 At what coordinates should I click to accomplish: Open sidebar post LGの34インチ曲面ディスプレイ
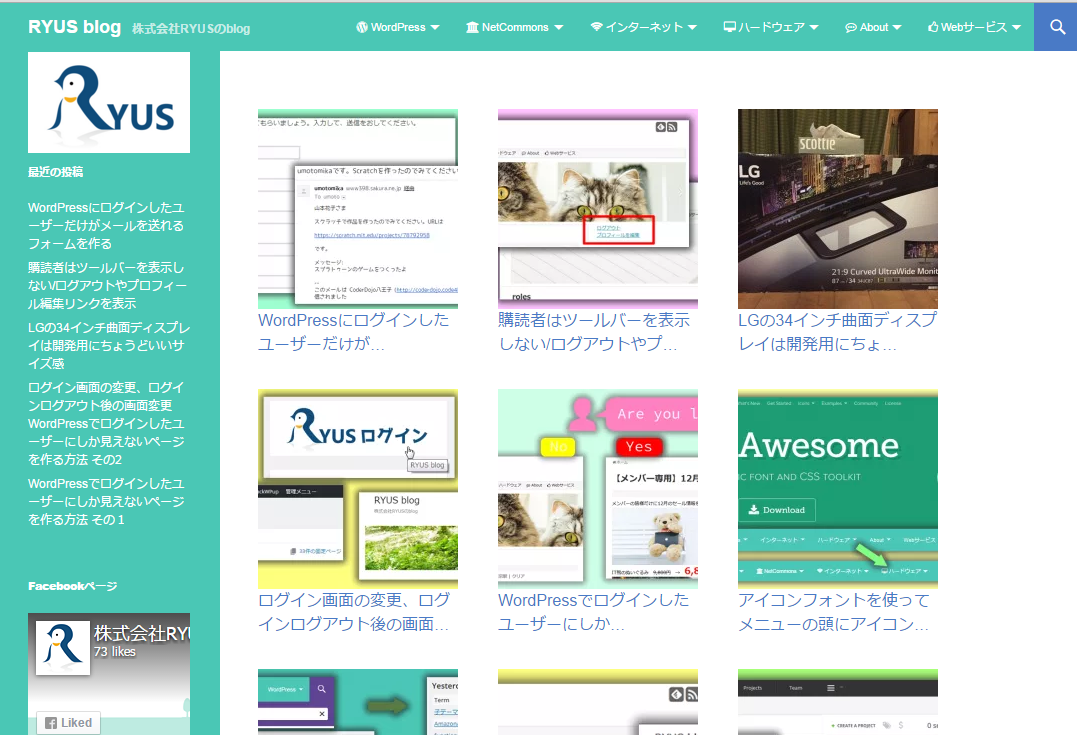point(109,345)
